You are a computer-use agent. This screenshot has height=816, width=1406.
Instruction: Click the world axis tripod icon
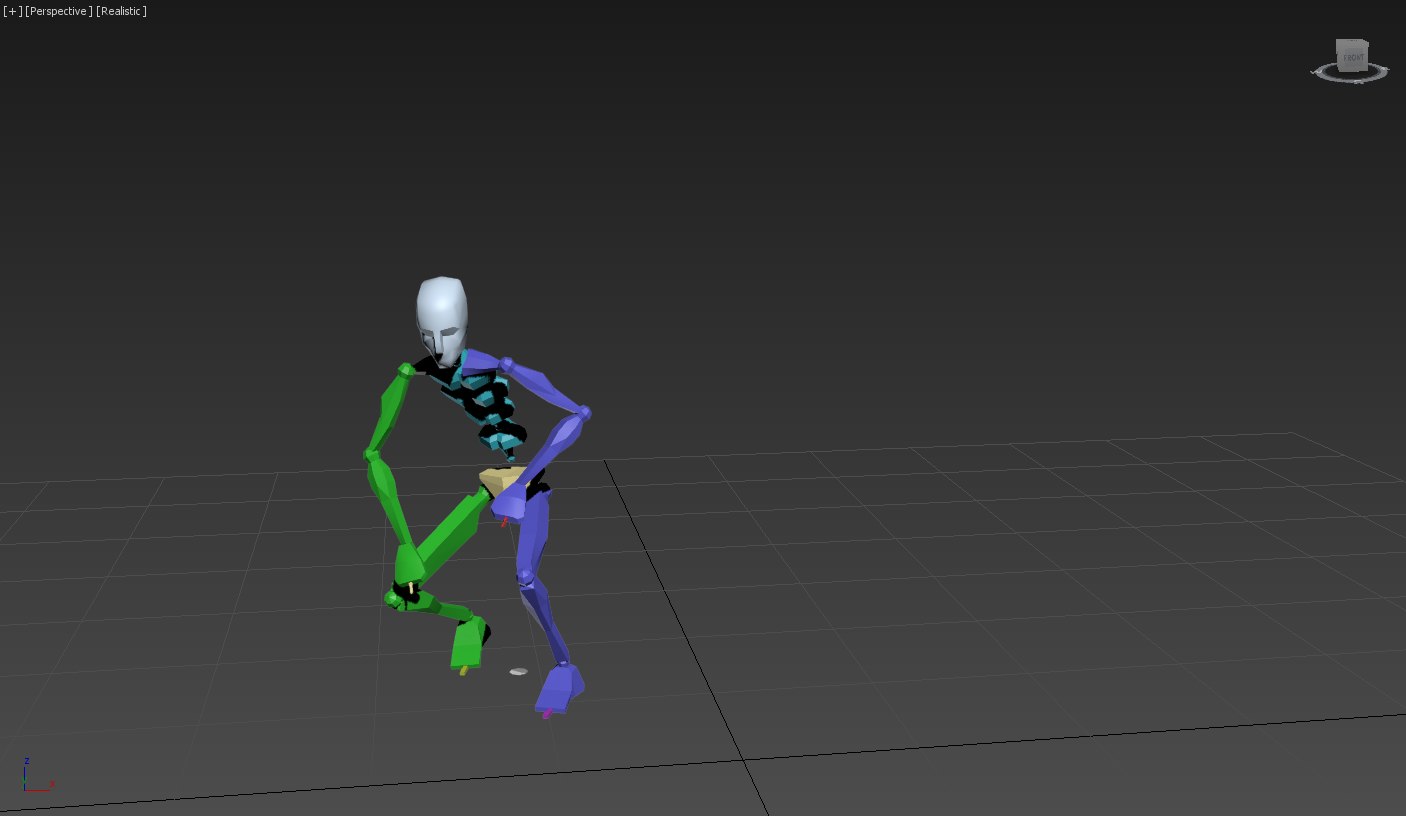[x=38, y=775]
